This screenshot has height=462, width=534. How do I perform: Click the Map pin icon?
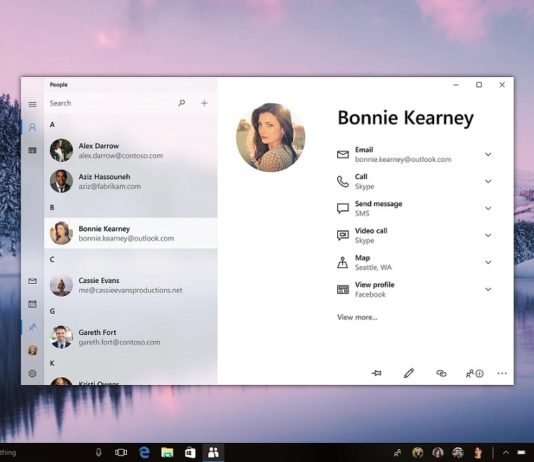pyautogui.click(x=343, y=262)
